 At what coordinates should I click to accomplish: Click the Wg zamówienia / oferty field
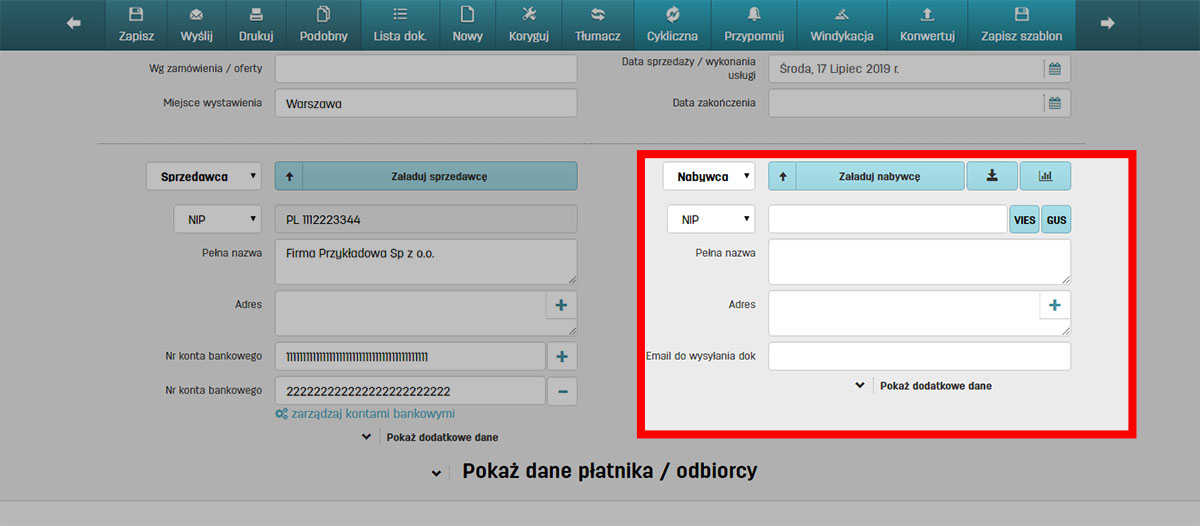(426, 69)
